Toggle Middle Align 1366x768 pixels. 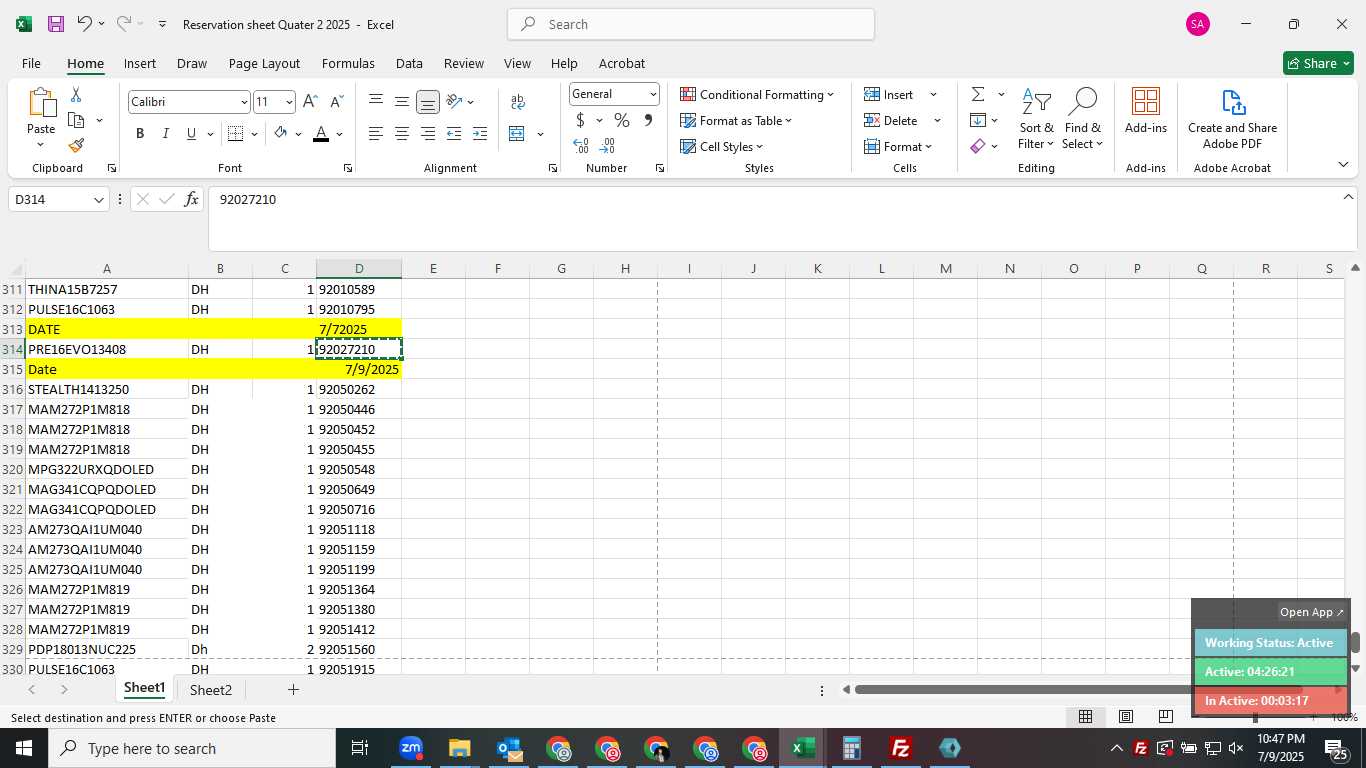(x=401, y=101)
